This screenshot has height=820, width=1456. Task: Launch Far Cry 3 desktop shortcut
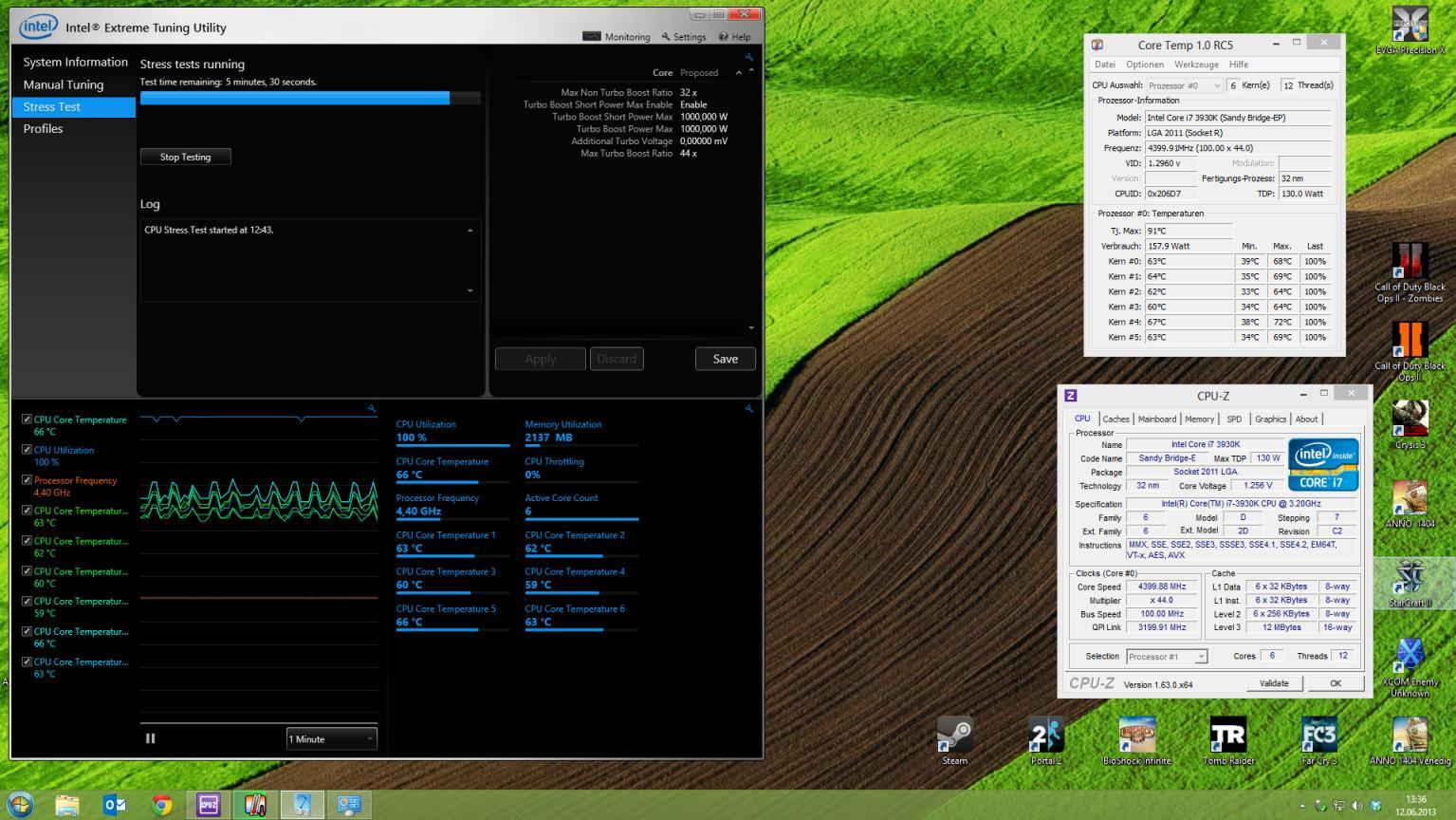[x=1319, y=740]
